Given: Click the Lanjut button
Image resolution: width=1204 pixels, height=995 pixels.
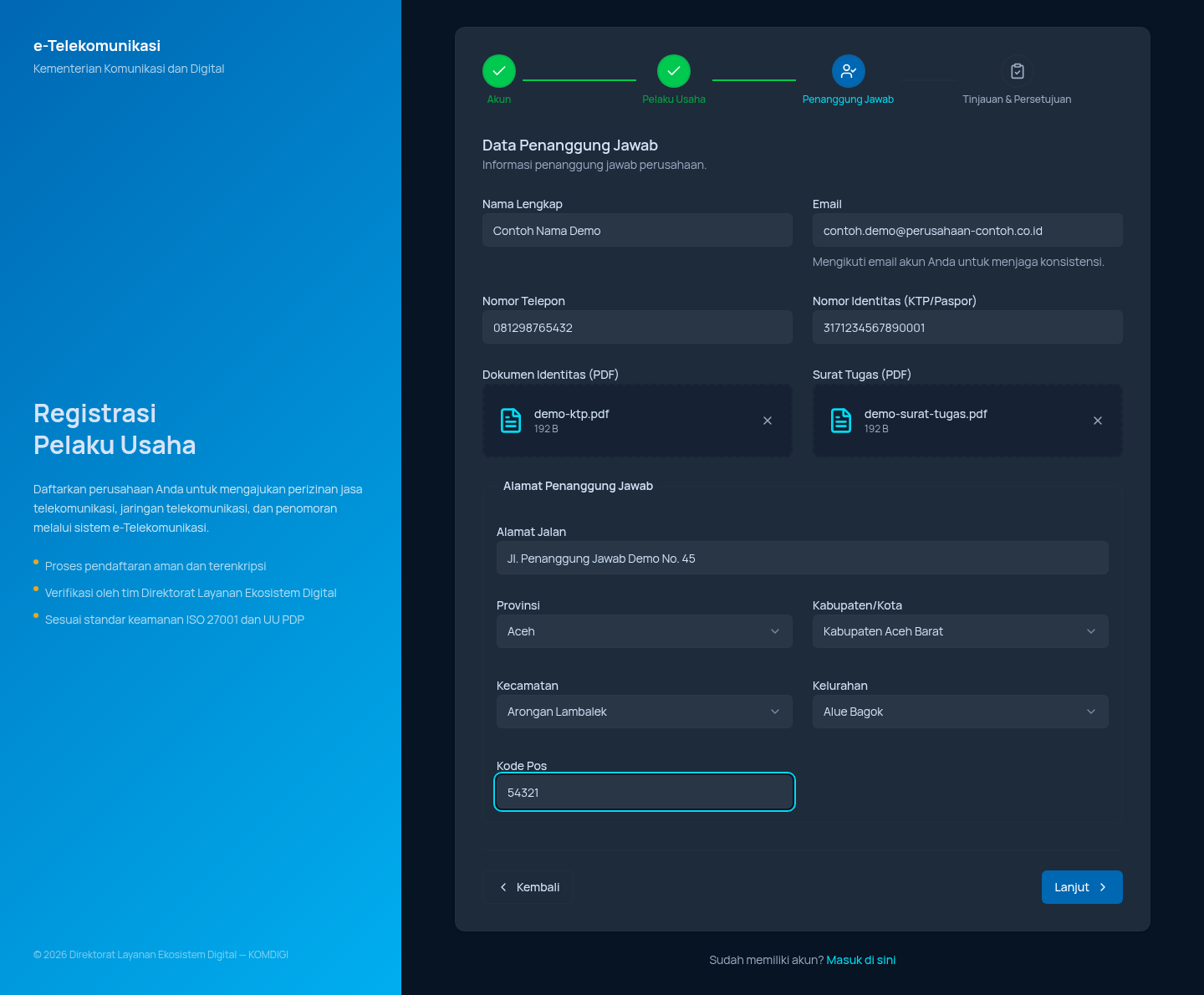Looking at the screenshot, I should point(1082,887).
